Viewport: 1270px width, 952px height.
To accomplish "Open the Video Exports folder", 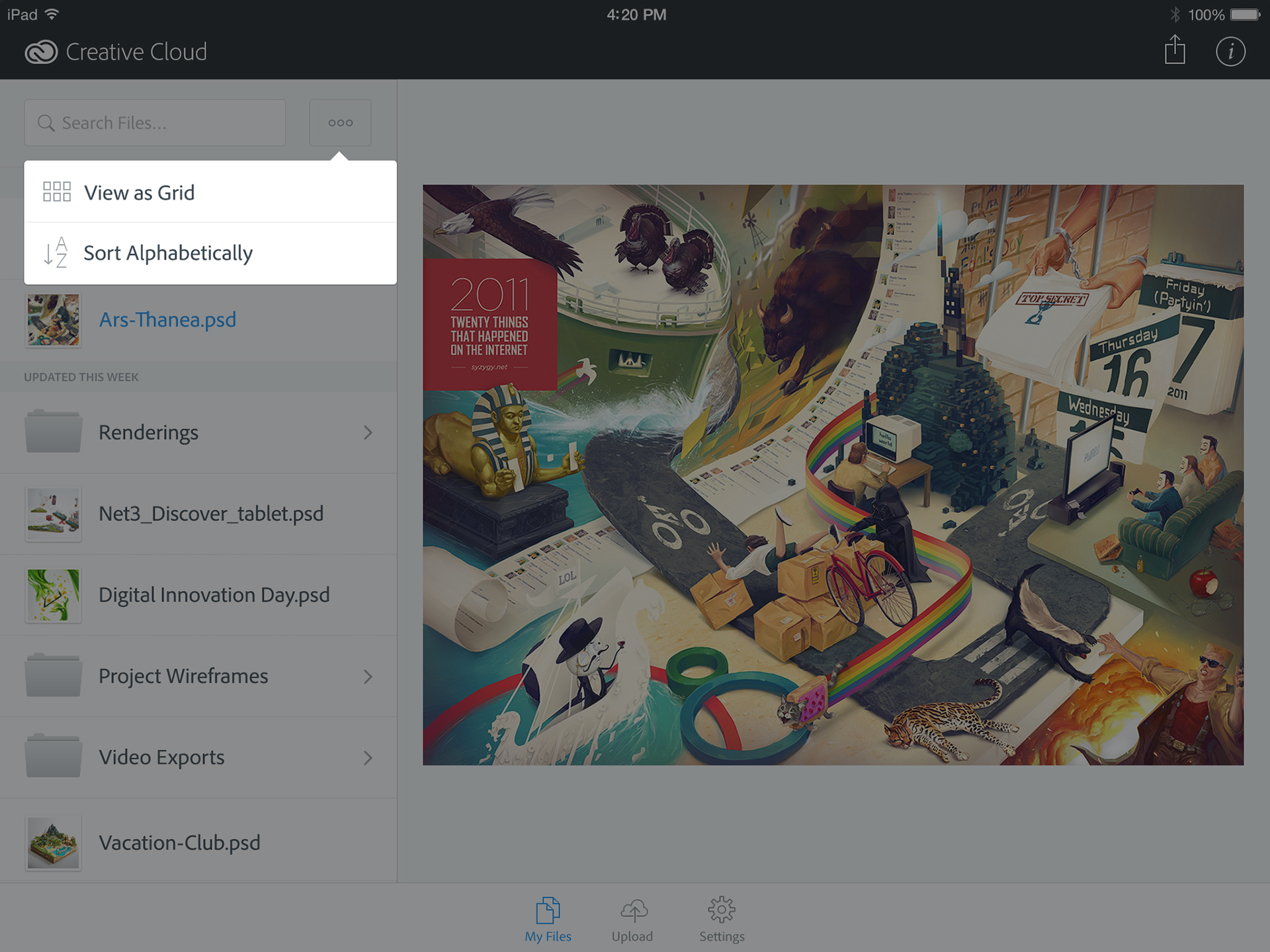I will (x=198, y=758).
